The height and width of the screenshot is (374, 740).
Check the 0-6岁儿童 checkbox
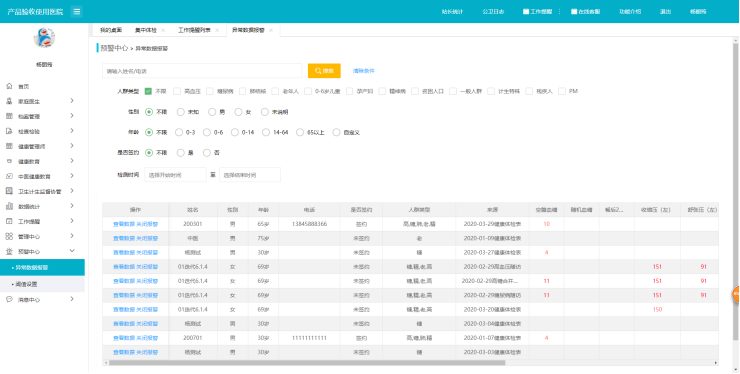click(x=308, y=91)
